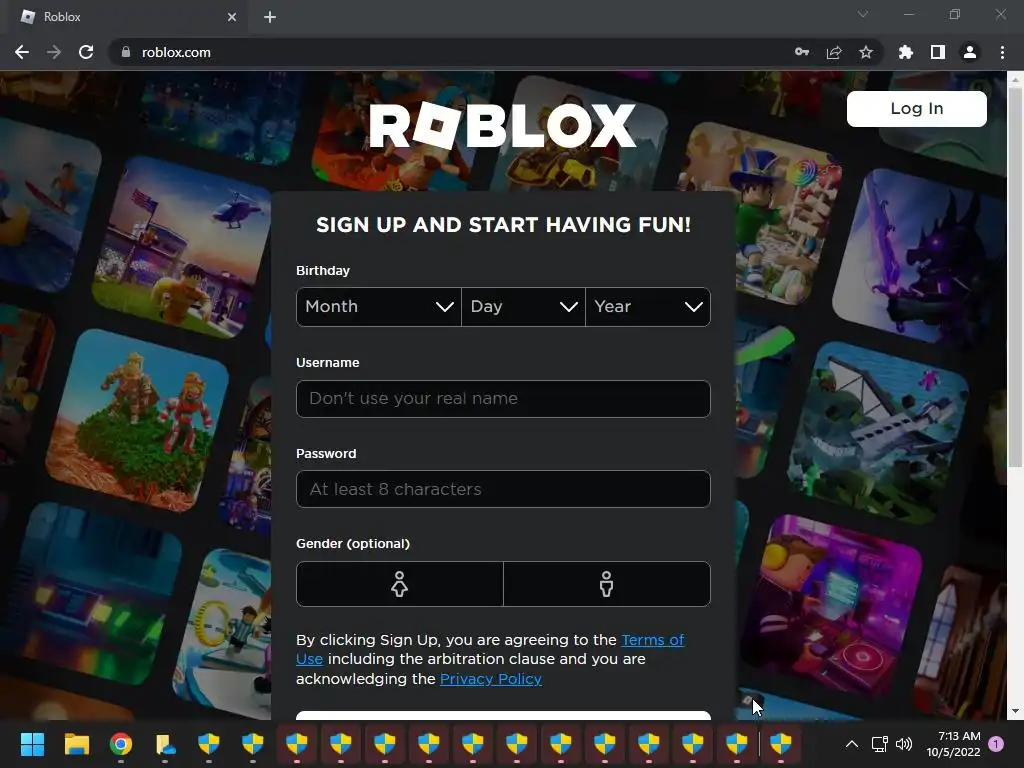The image size is (1024, 768).
Task: Open the Year birthday dropdown
Action: (x=648, y=307)
